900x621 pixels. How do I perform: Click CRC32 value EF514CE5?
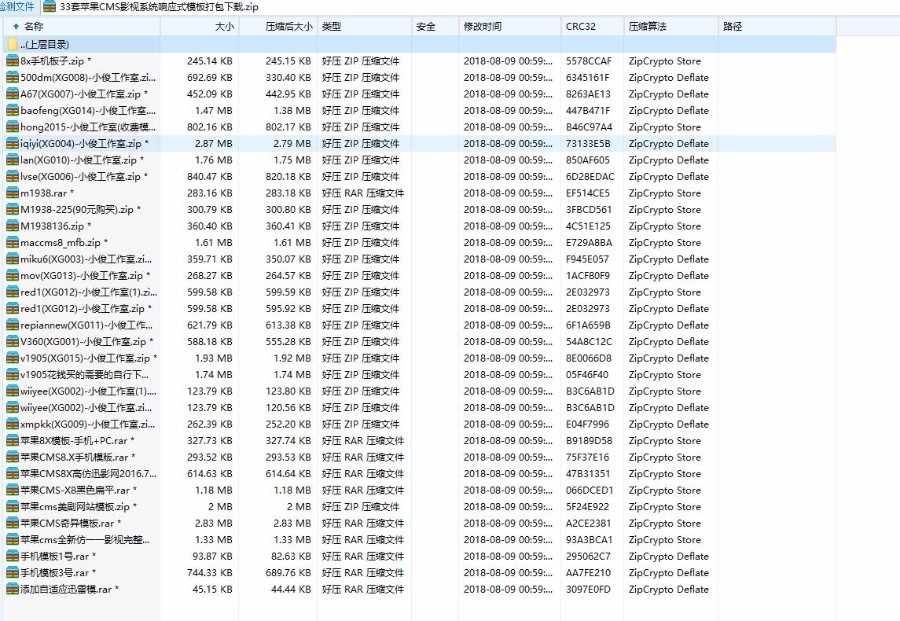[x=588, y=193]
